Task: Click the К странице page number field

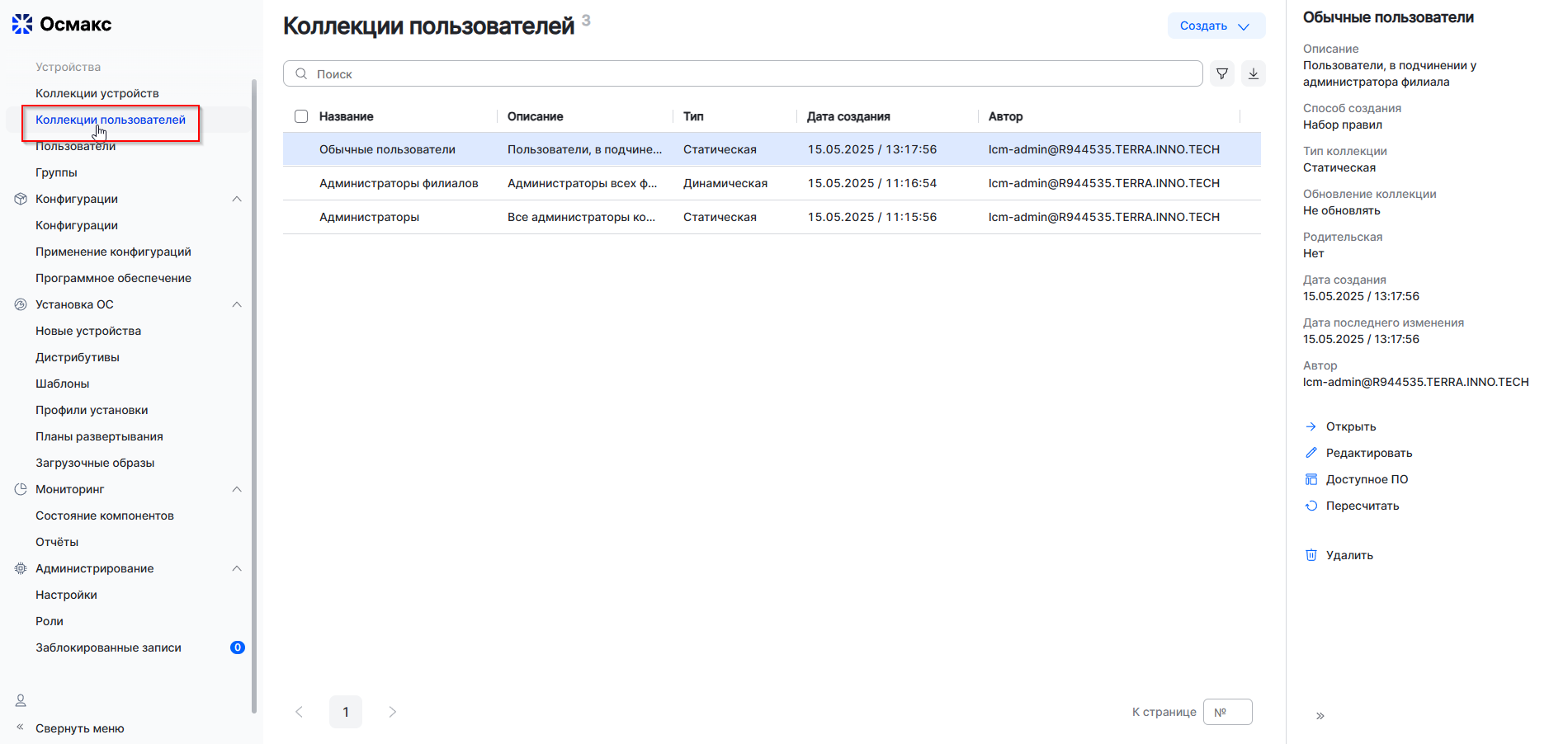Action: pos(1227,711)
